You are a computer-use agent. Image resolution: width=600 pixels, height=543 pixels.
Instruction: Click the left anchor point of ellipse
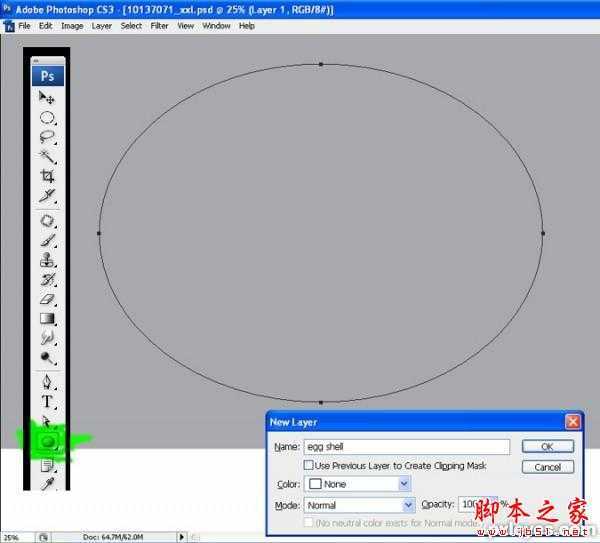99,233
